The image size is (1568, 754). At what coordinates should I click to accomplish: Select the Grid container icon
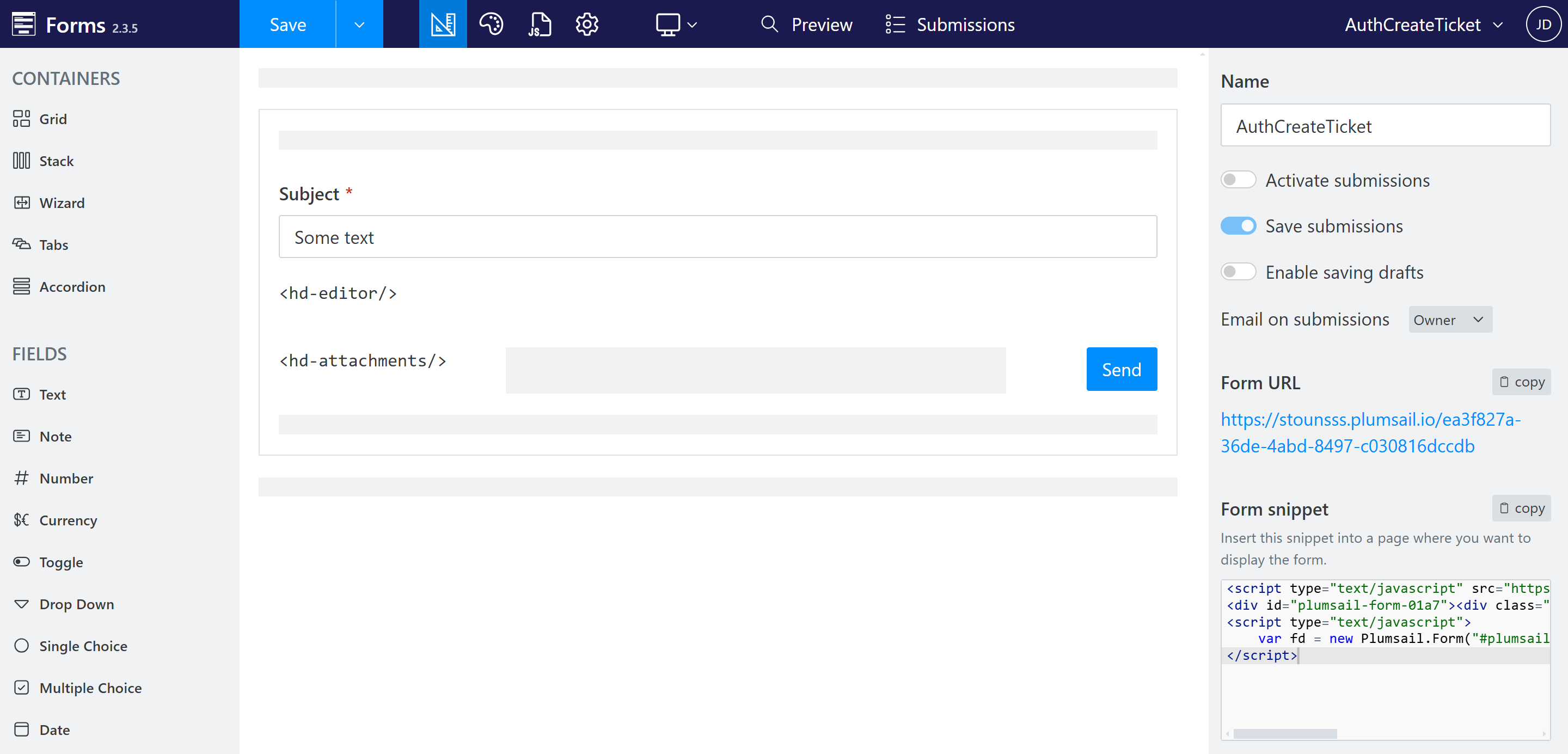[21, 119]
